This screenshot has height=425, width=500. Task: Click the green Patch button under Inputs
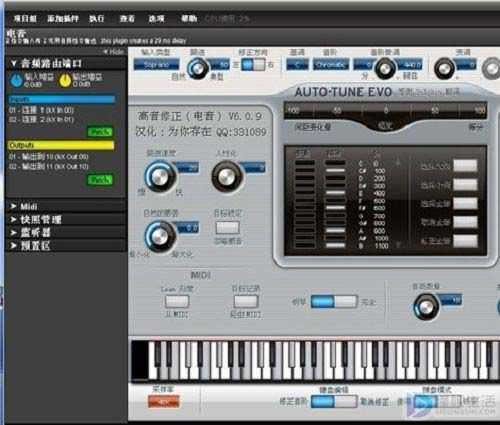[x=100, y=132]
